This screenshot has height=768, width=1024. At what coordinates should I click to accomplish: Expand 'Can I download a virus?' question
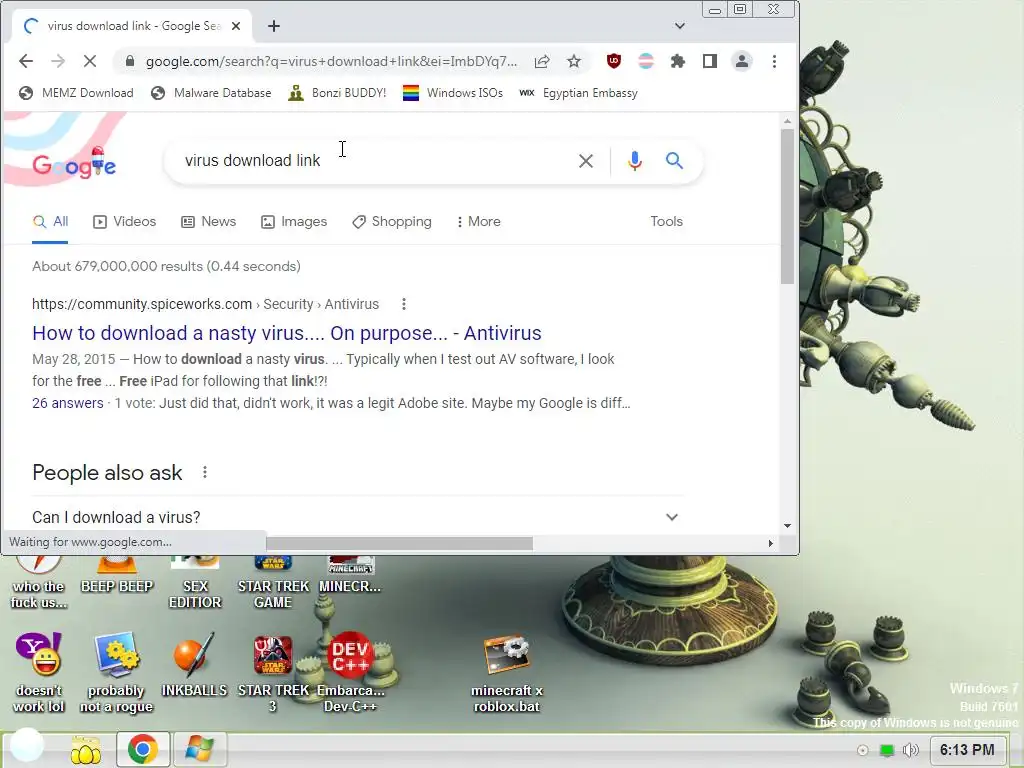356,517
